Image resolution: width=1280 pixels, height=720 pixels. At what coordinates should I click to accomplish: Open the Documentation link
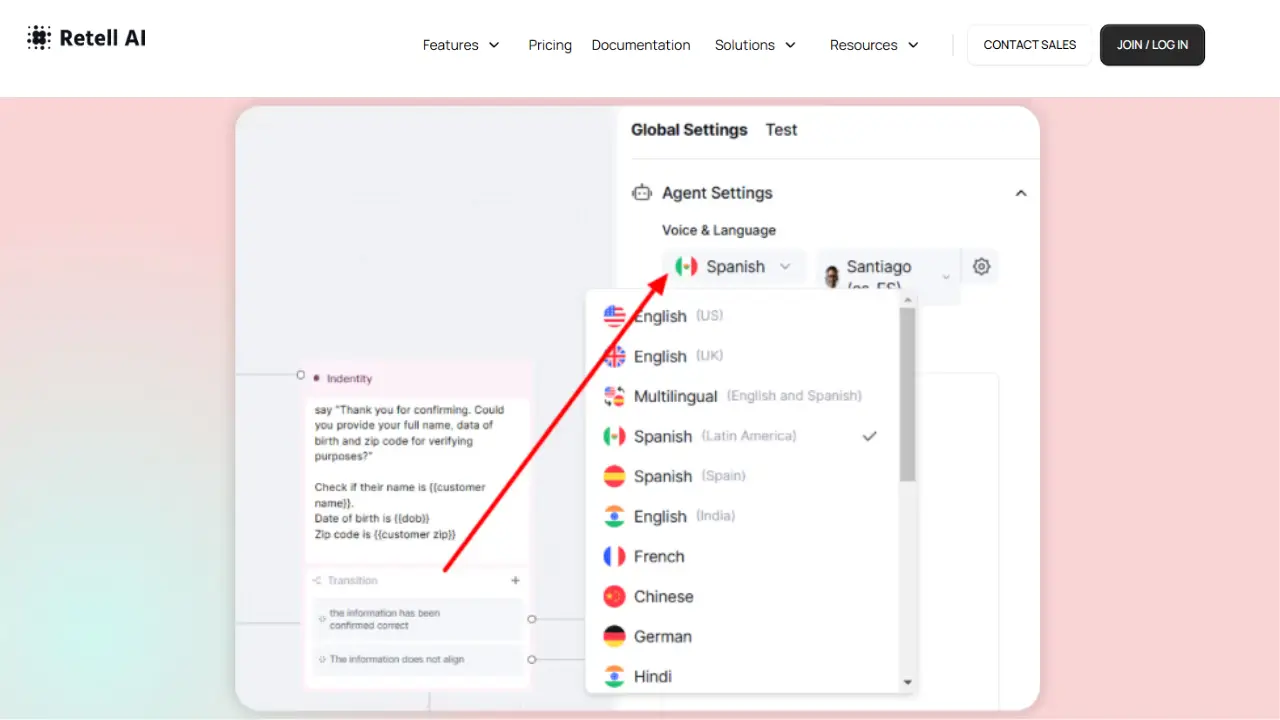pos(641,45)
